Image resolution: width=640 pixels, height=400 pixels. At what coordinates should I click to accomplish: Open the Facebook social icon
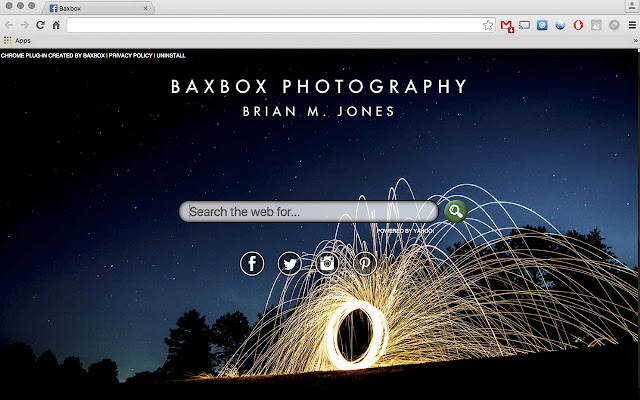252,263
